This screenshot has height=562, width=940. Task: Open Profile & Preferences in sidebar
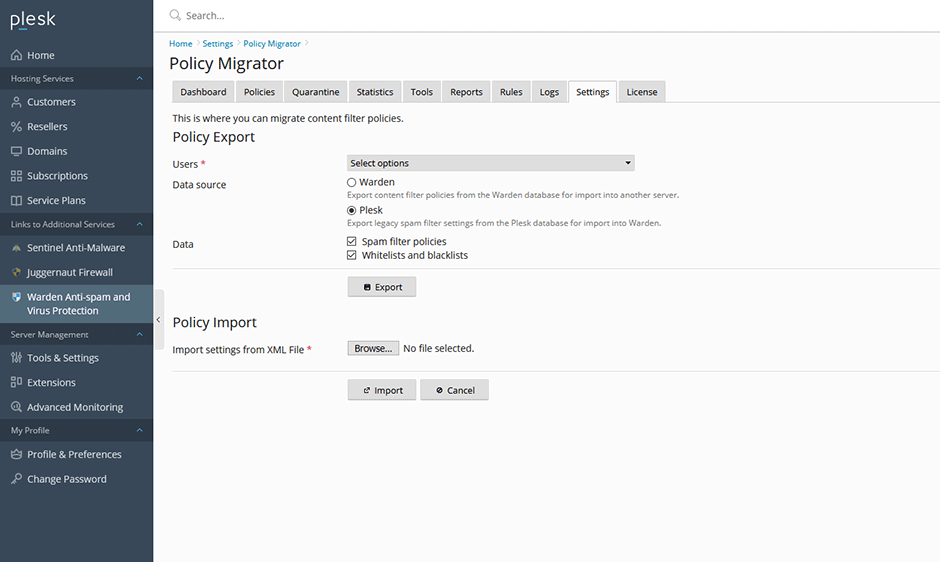[76, 455]
